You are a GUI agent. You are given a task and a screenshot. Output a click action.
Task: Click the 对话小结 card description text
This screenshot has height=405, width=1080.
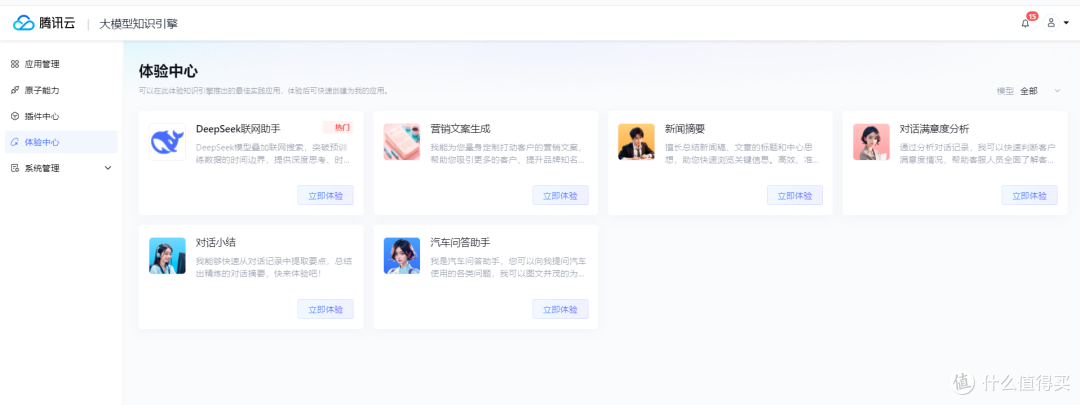pyautogui.click(x=273, y=267)
